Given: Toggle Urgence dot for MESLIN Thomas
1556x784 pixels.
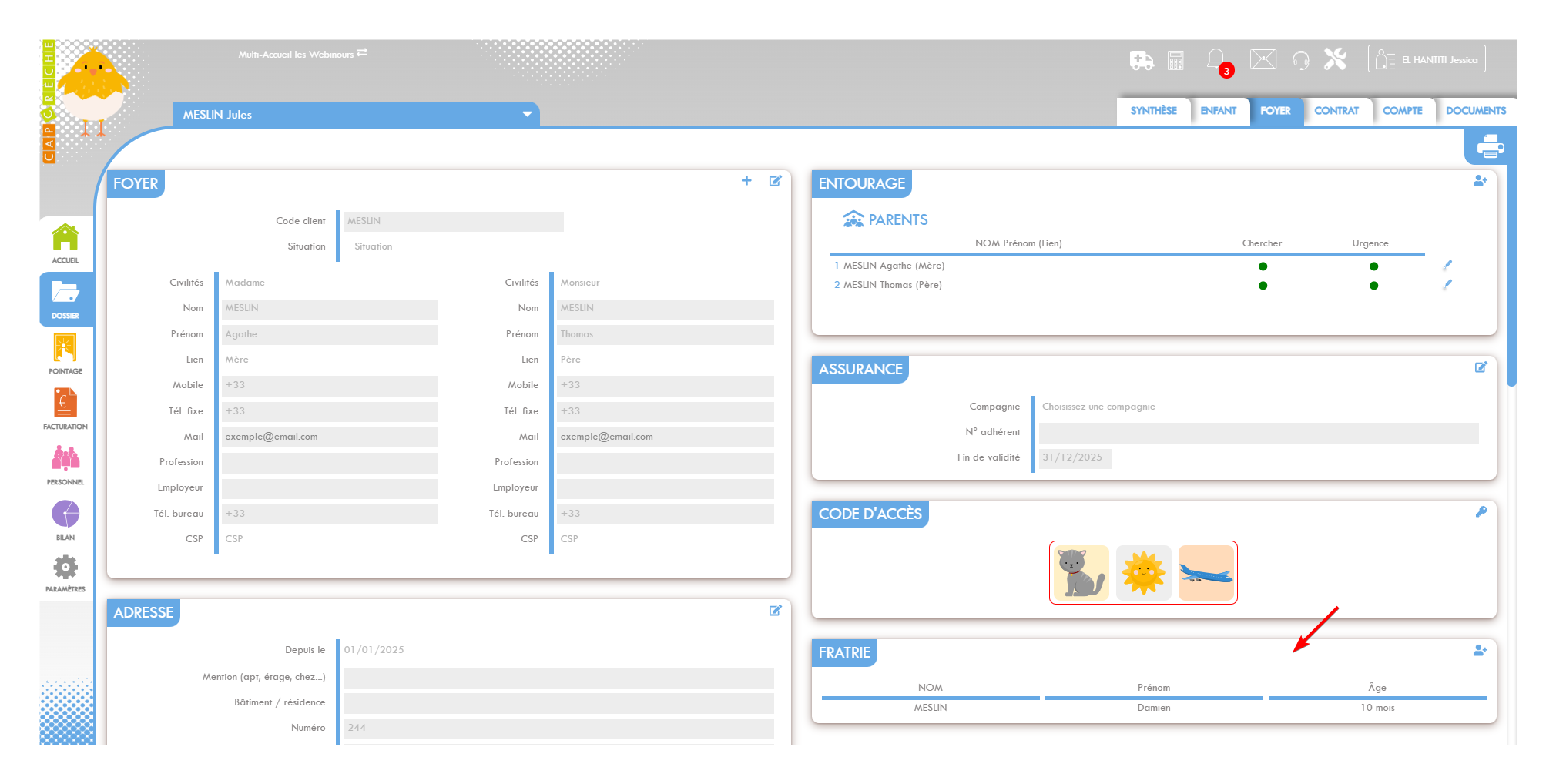Looking at the screenshot, I should pos(1373,286).
